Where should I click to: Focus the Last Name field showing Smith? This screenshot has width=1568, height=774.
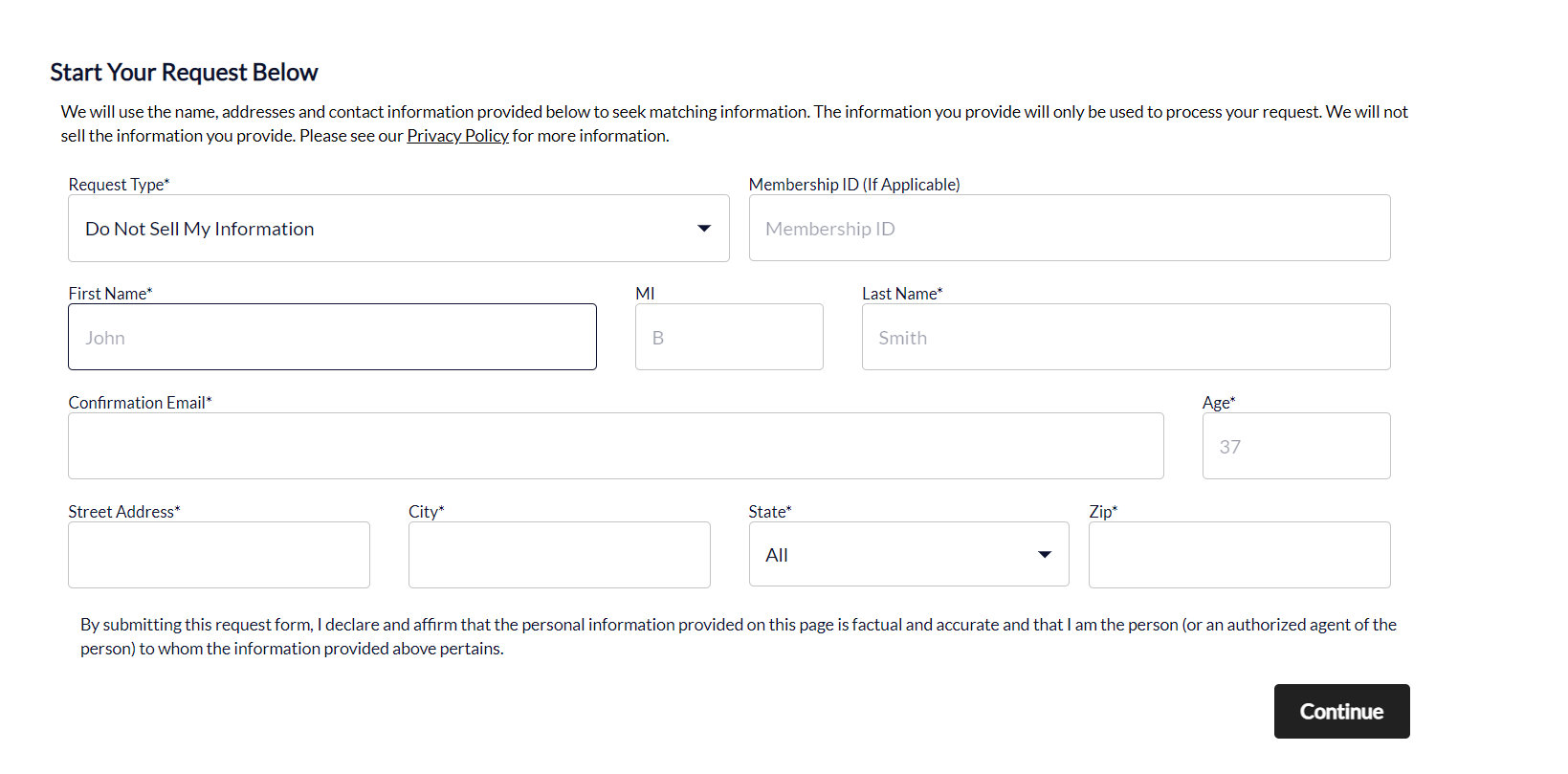[x=1125, y=337]
